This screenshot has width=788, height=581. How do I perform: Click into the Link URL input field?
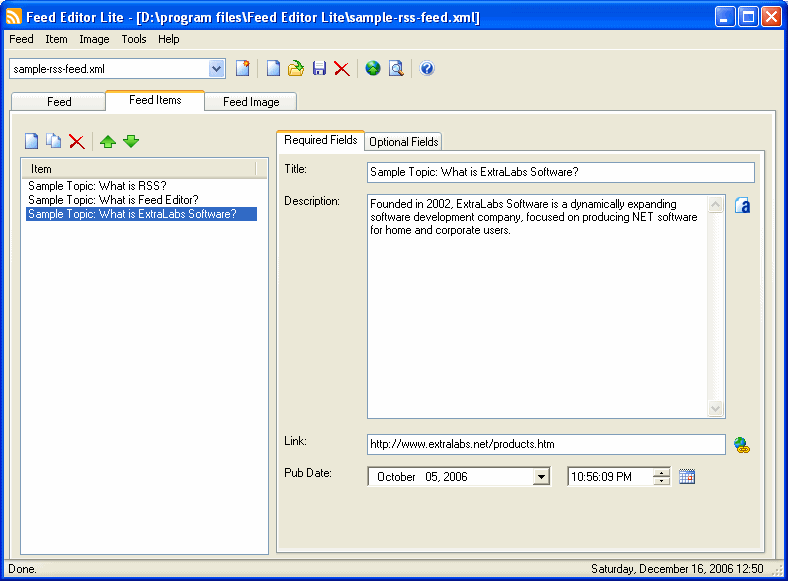tap(546, 444)
